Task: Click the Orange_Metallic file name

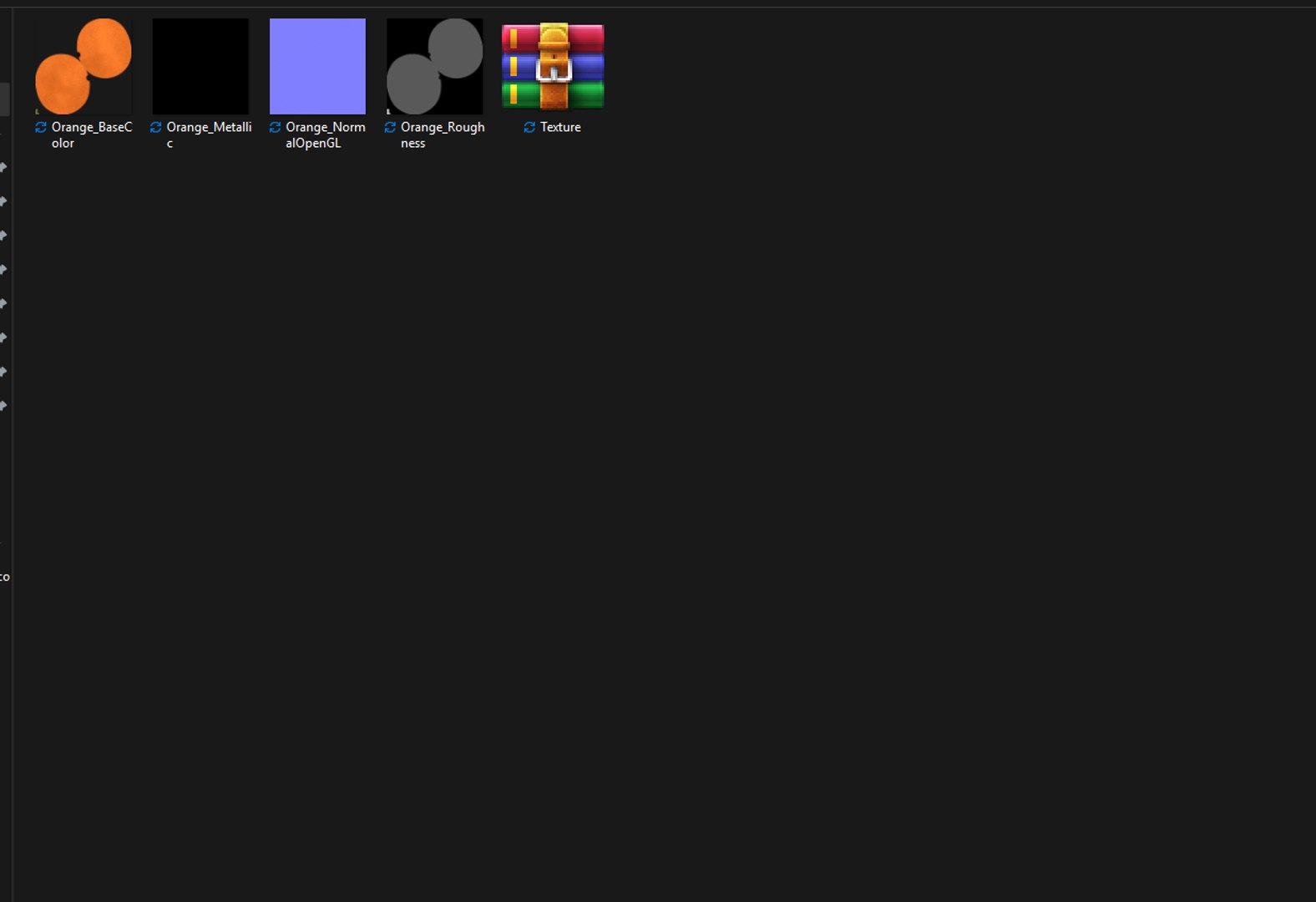Action: coord(209,134)
